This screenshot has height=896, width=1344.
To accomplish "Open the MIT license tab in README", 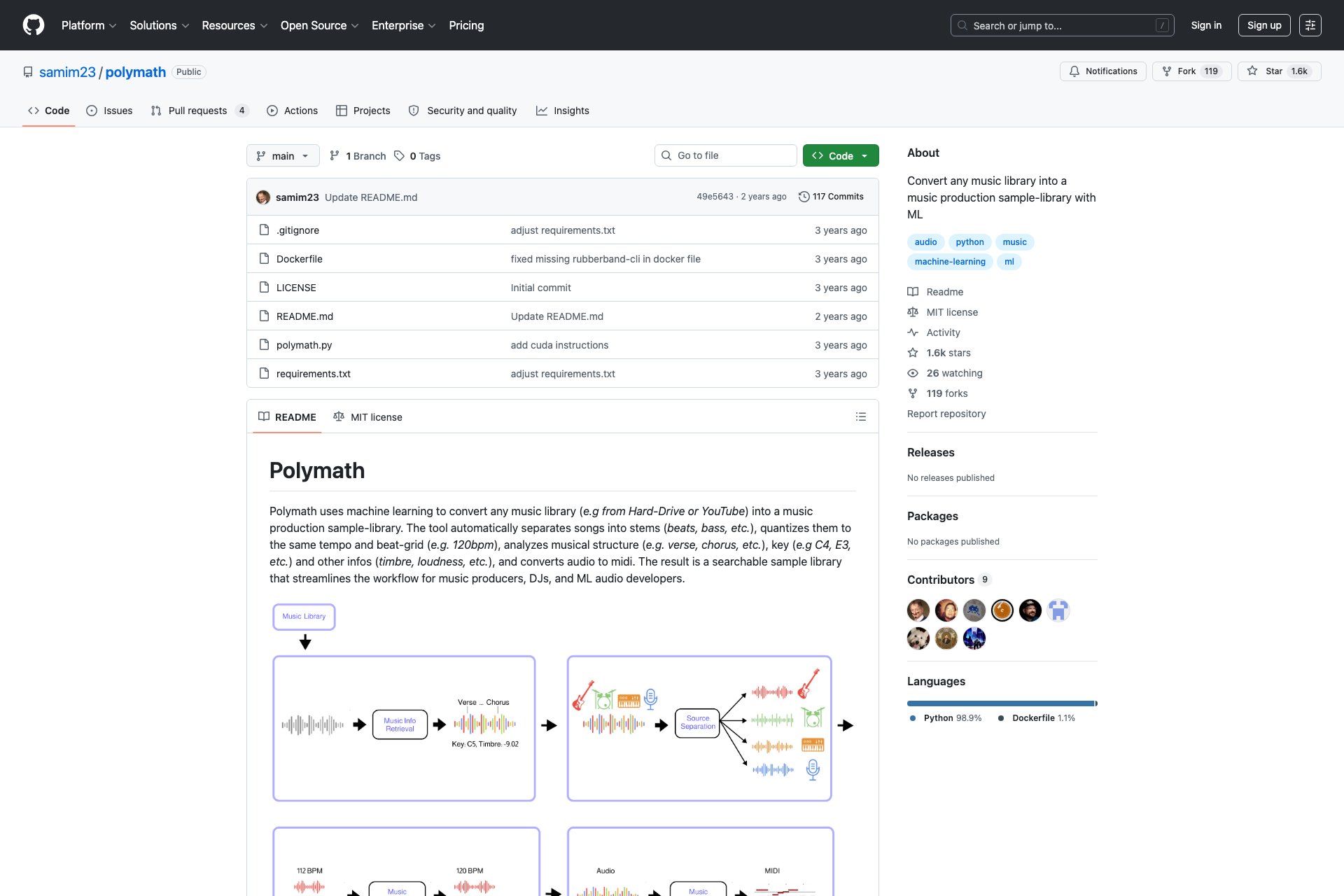I will point(367,417).
